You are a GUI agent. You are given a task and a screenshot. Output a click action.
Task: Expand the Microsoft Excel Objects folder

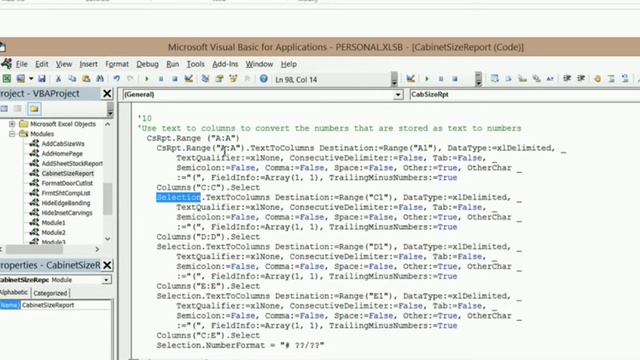click(12, 124)
